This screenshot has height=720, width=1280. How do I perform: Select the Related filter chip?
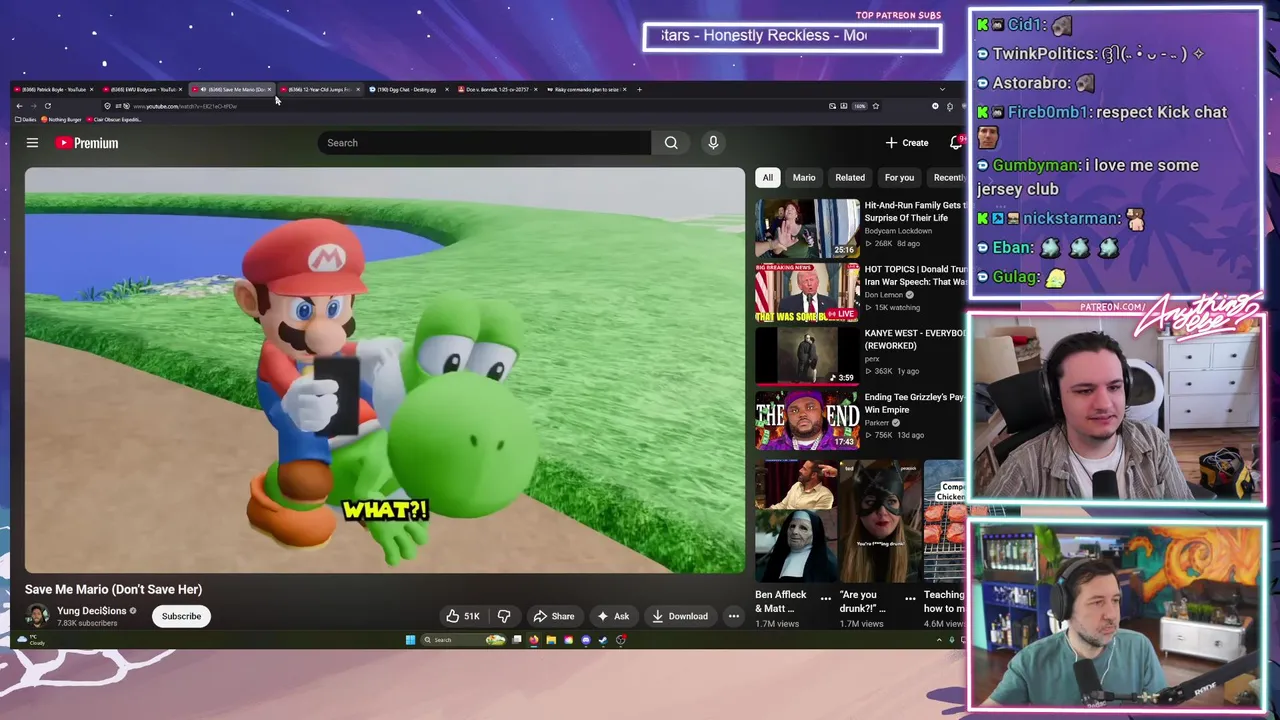tap(850, 177)
